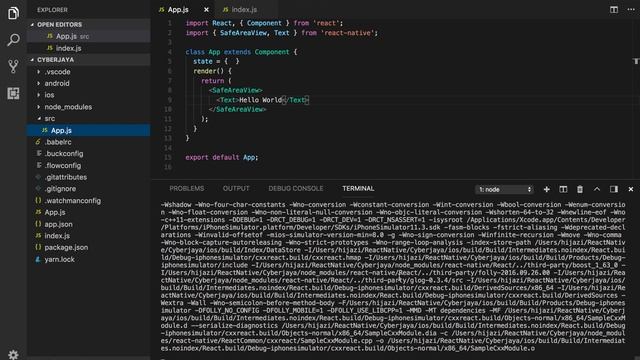Switch to the index.js editor tab
Viewport: 640px width, 360px height.
(x=244, y=9)
